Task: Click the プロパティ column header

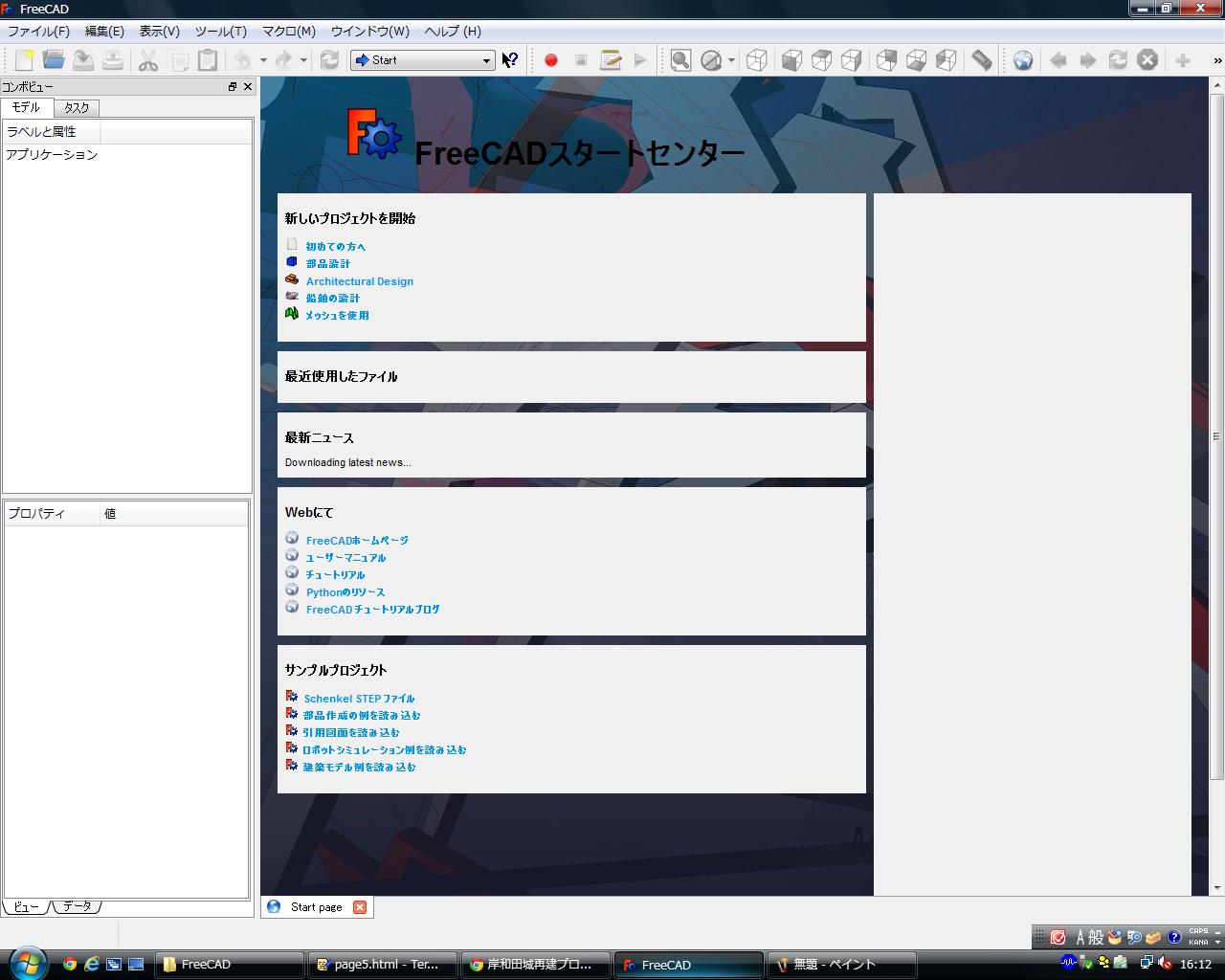Action: 52,514
